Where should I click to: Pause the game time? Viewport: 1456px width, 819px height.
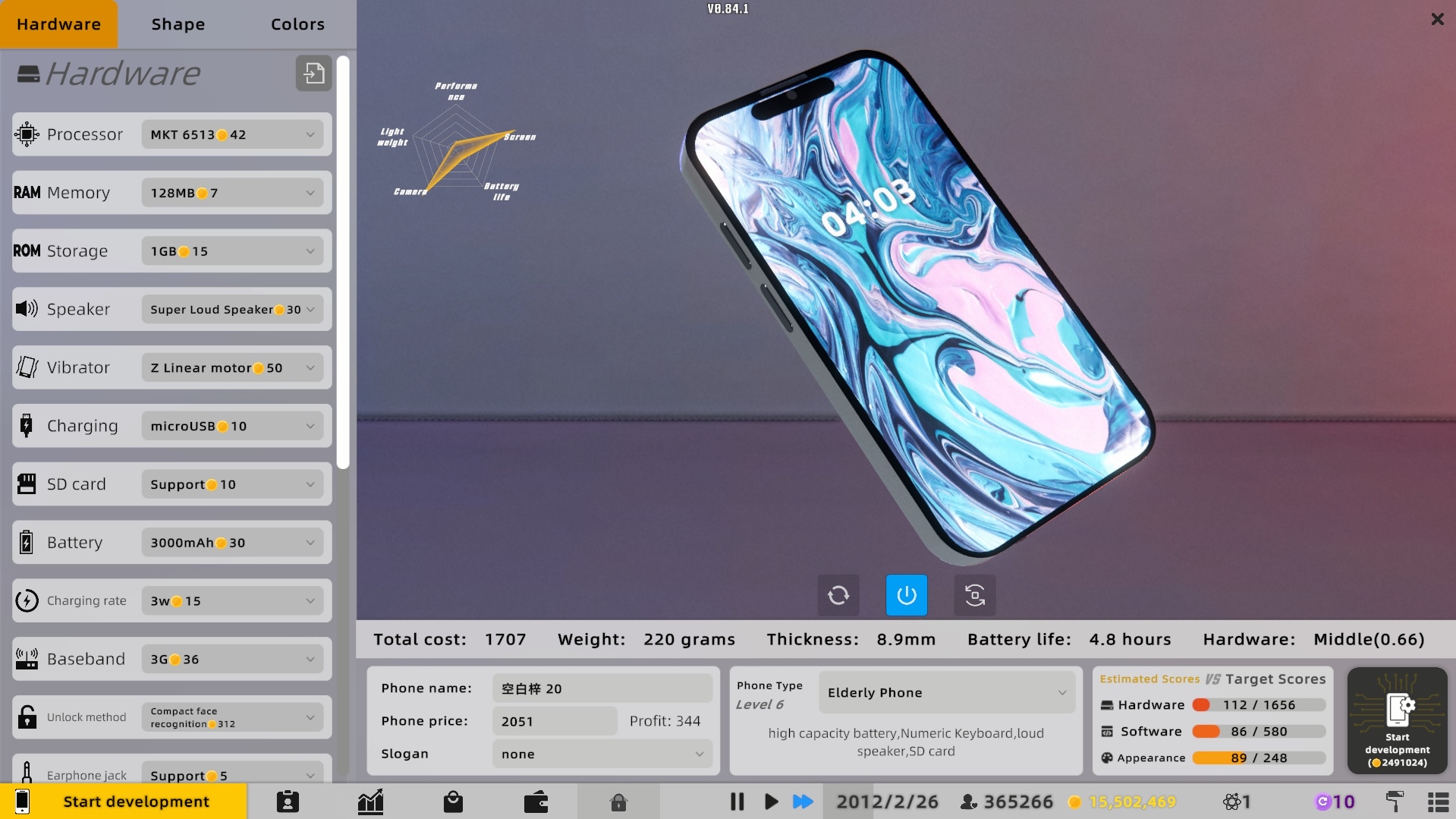pos(737,802)
